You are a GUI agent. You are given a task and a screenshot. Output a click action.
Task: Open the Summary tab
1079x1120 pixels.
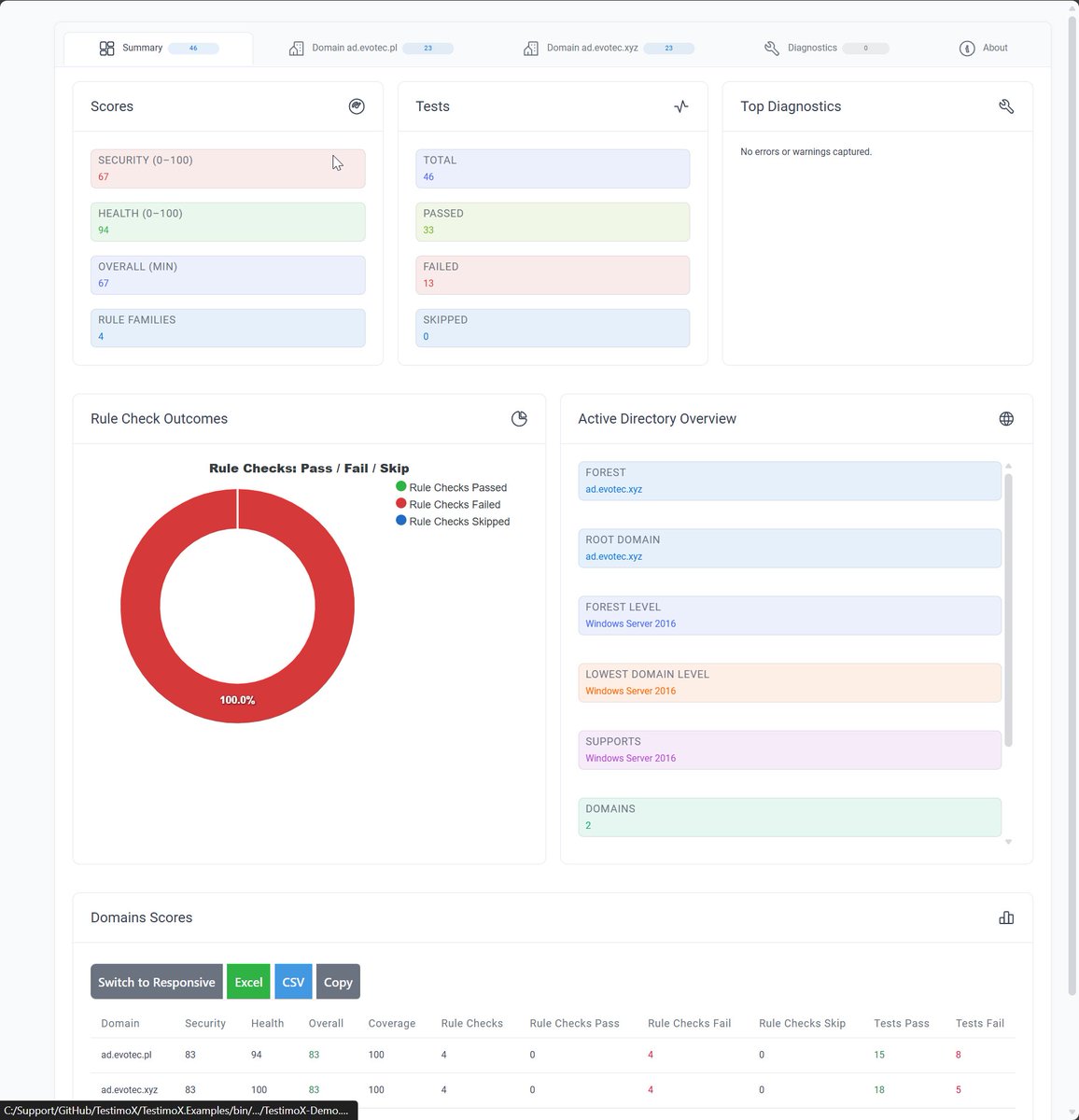158,49
